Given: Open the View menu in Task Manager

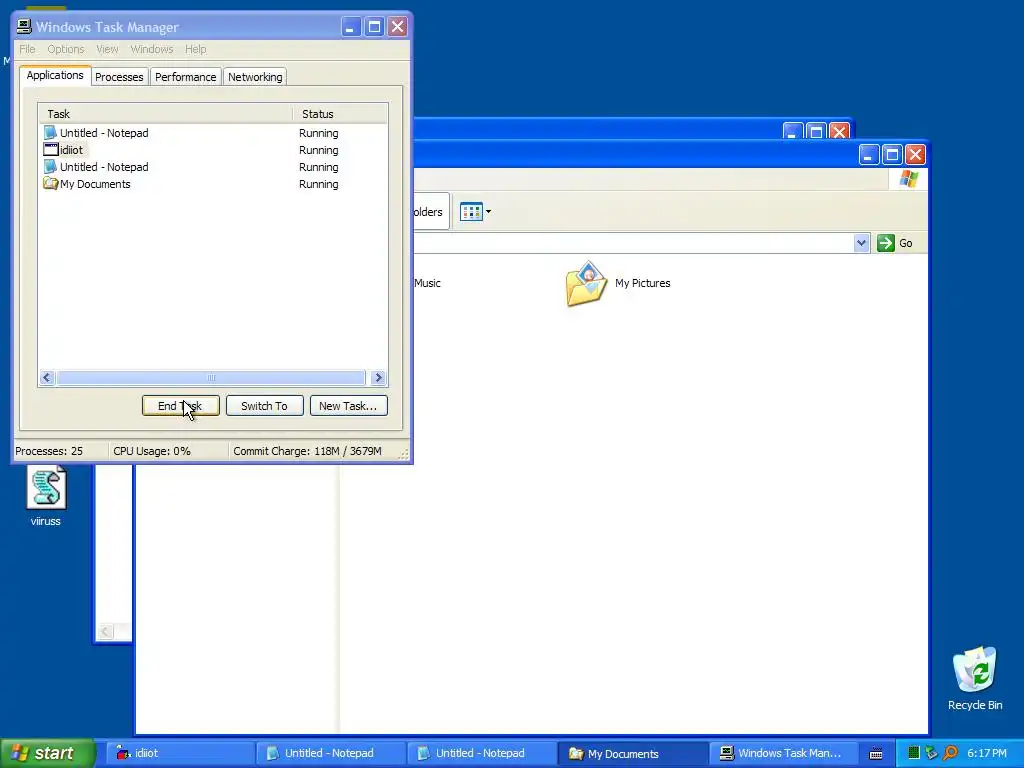Looking at the screenshot, I should (x=107, y=49).
